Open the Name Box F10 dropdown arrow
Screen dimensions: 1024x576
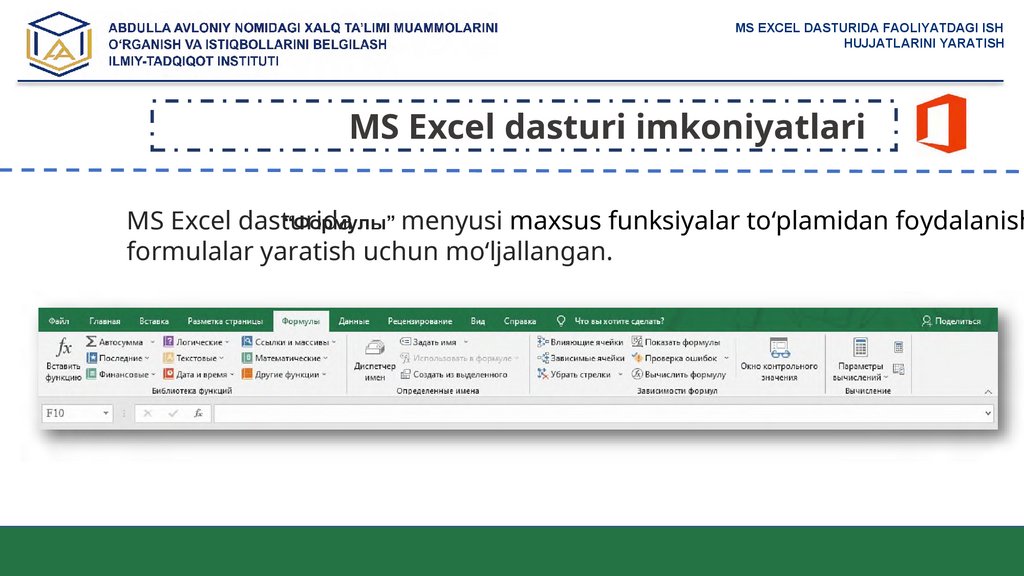coord(106,413)
